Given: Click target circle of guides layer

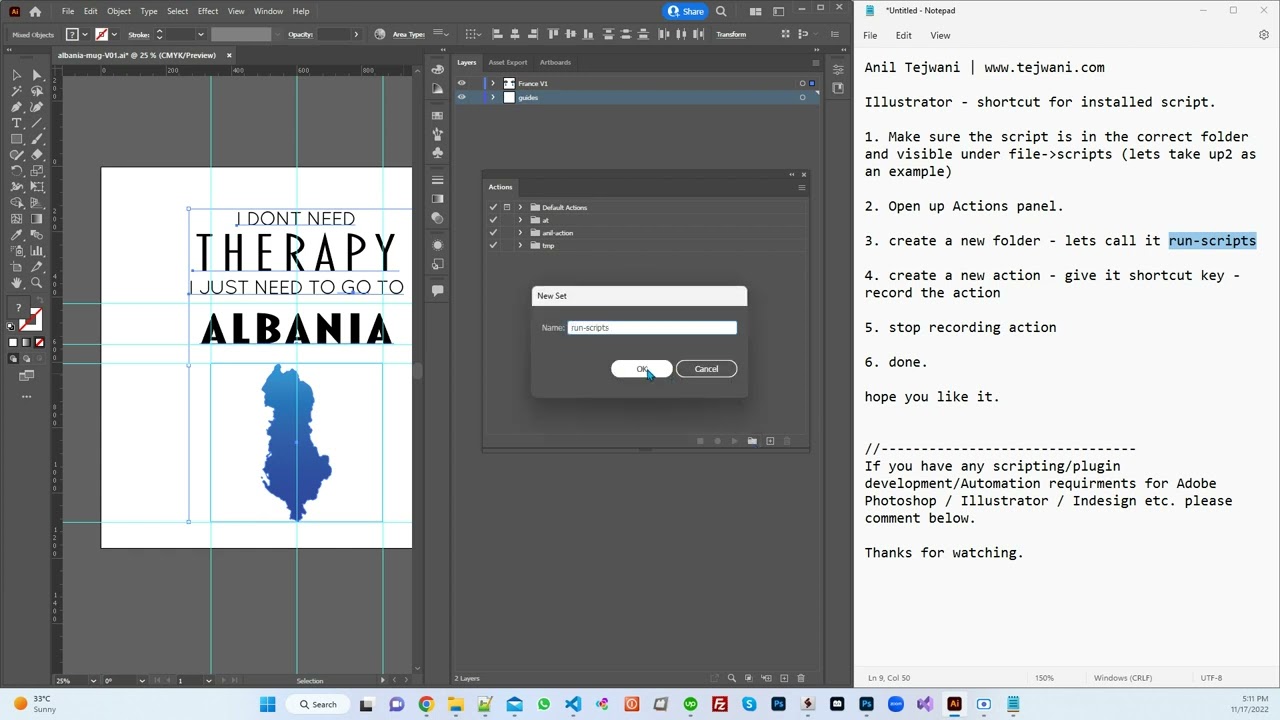Looking at the screenshot, I should (x=802, y=97).
